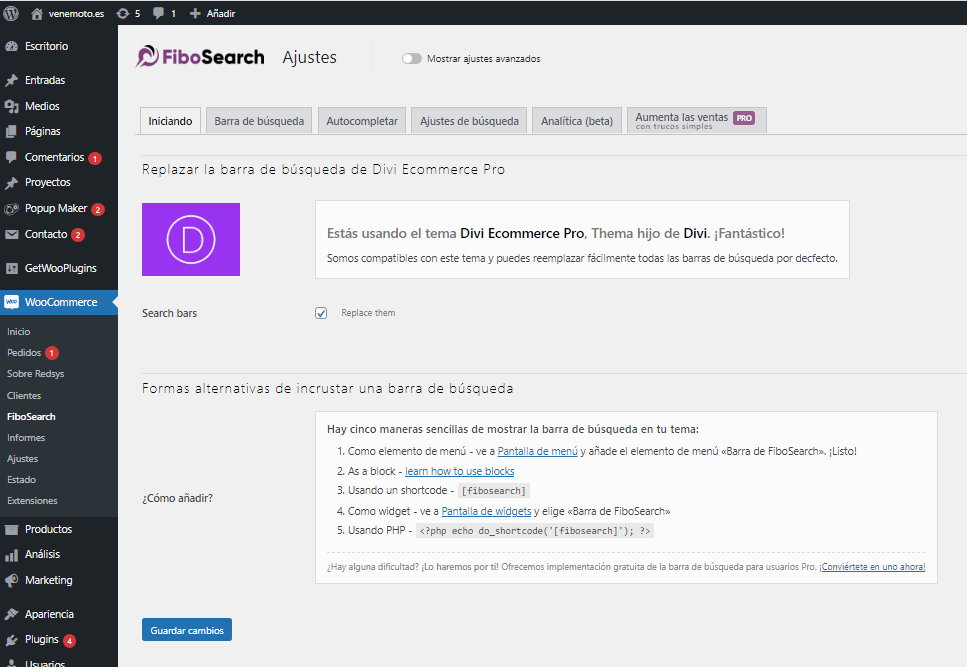Image resolution: width=967 pixels, height=667 pixels.
Task: Open the Ajustes de búsqueda tab
Action: click(469, 121)
